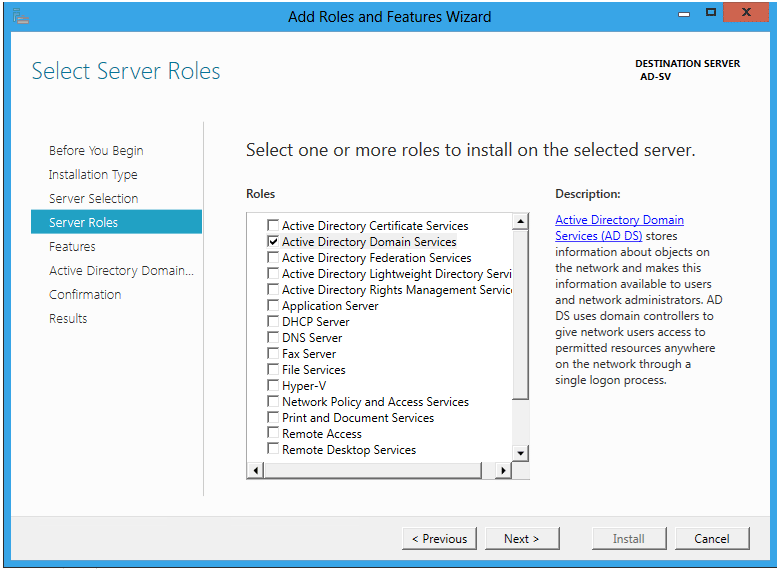Screen dimensions: 779x571
Task: Go back with the Previous button
Action: coord(439,539)
